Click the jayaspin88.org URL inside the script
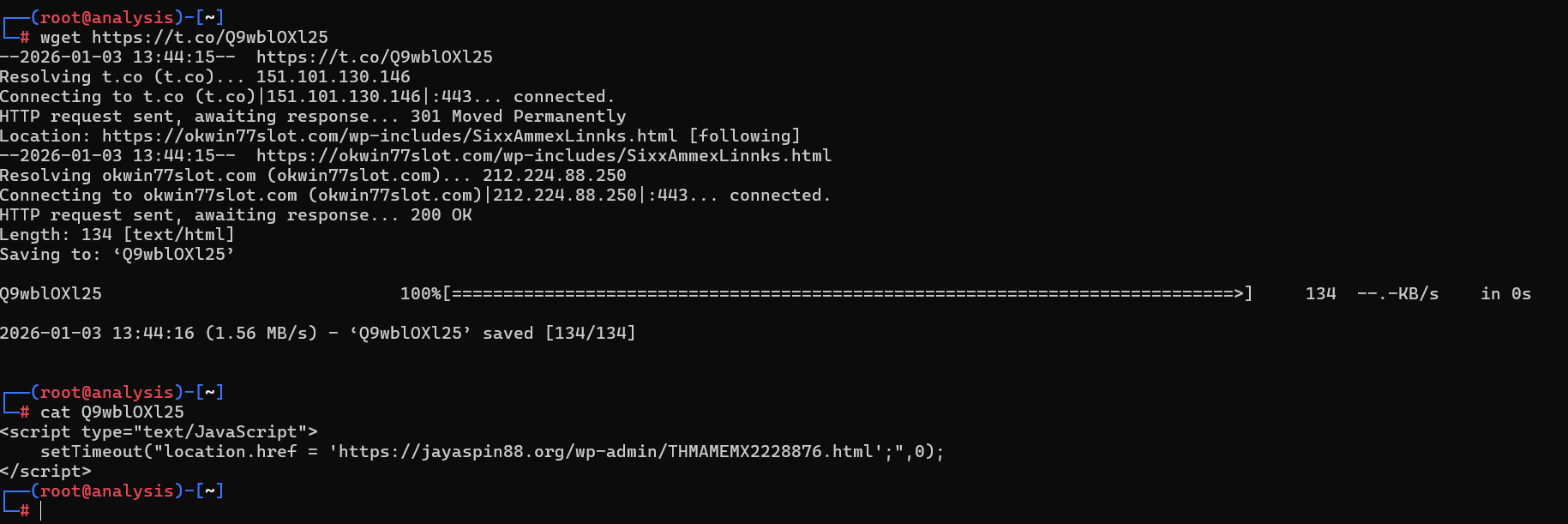 point(605,452)
